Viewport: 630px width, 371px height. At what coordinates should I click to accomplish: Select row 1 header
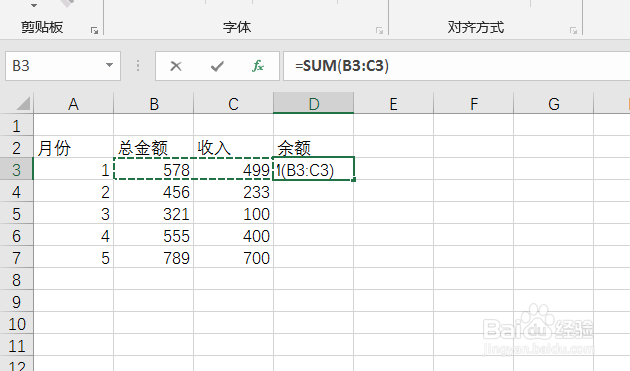(16, 126)
